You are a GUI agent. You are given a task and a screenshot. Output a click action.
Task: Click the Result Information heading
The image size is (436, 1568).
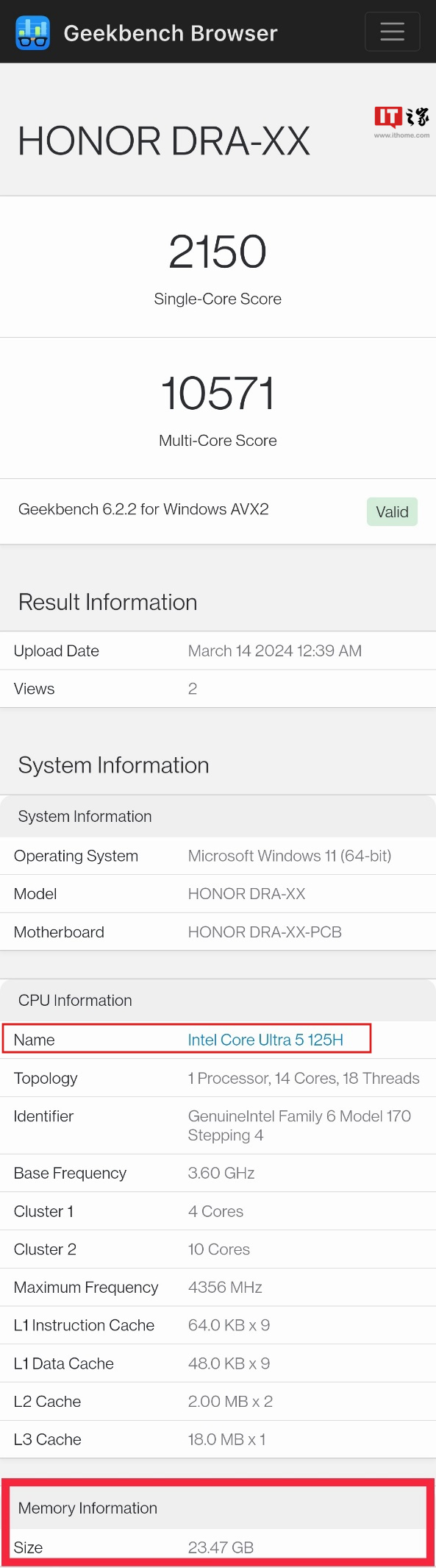coord(108,602)
